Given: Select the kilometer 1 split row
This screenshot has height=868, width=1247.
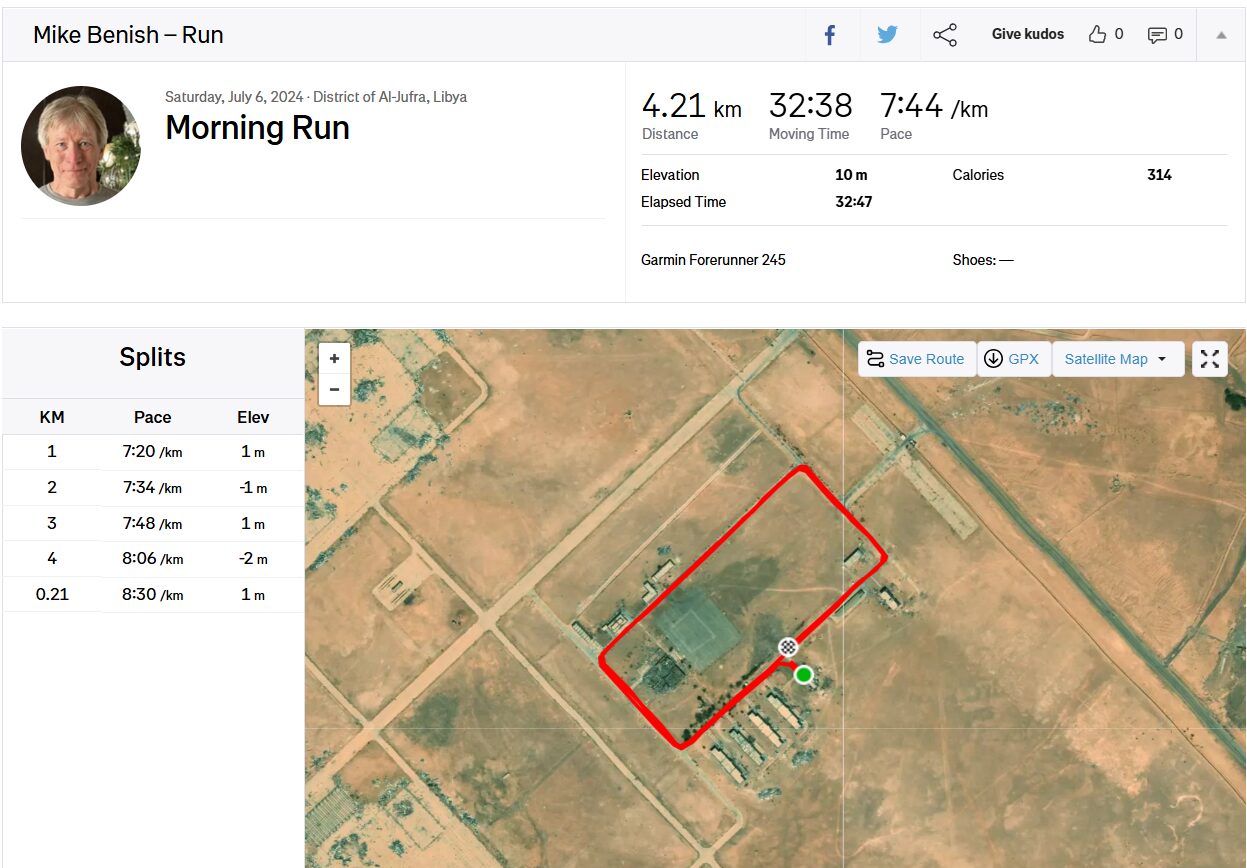Looking at the screenshot, I should (153, 452).
